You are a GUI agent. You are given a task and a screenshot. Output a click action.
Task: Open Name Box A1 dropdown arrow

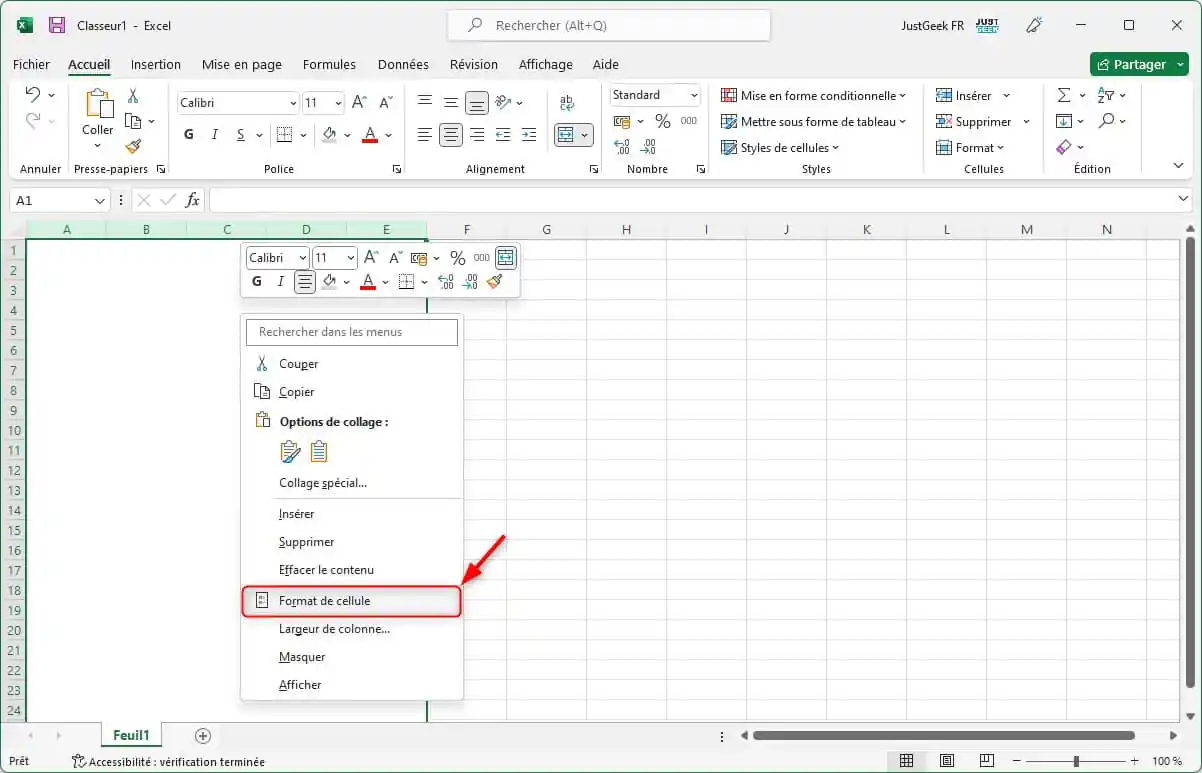coord(99,200)
